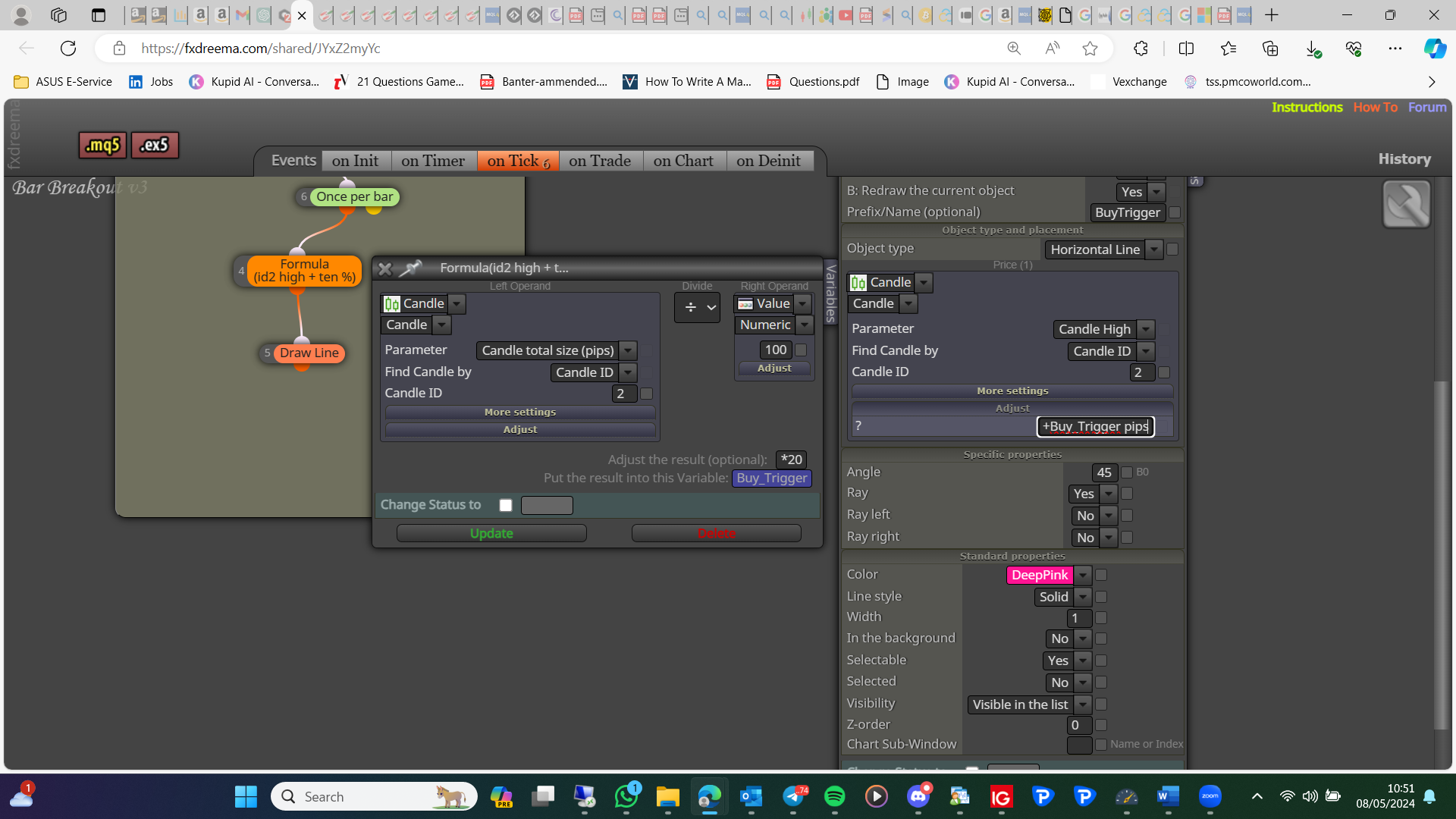Select the Draw Line block
The height and width of the screenshot is (819, 1456).
309,353
